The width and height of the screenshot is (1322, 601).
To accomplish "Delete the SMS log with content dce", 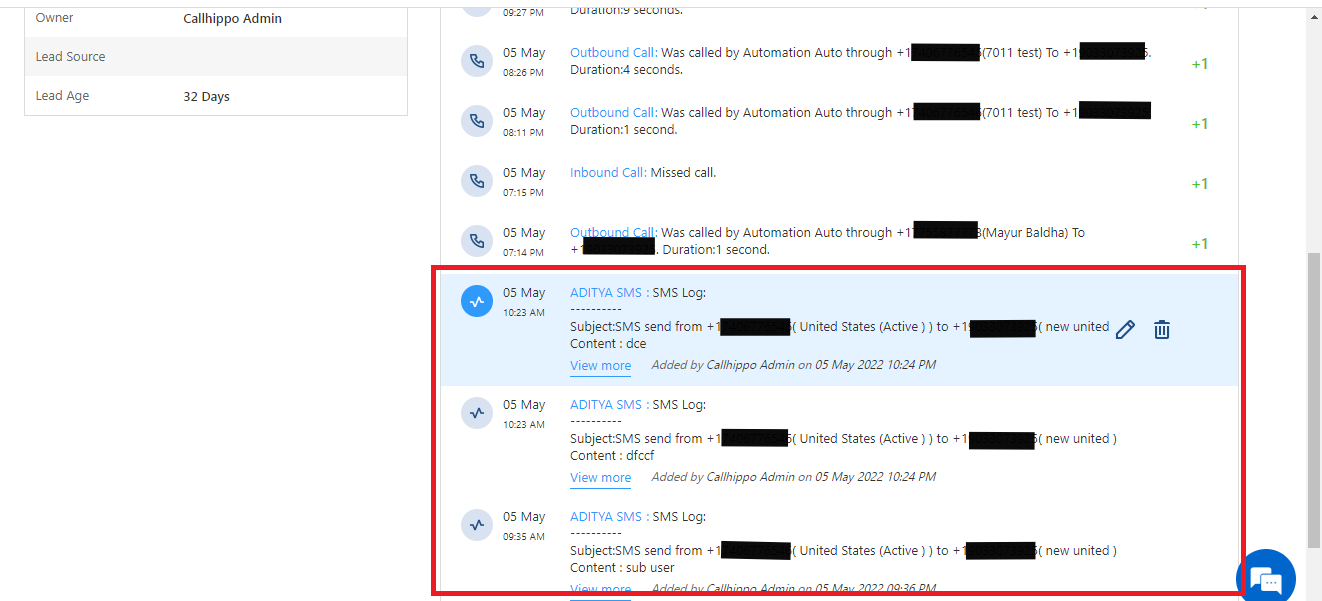I will tap(1162, 329).
